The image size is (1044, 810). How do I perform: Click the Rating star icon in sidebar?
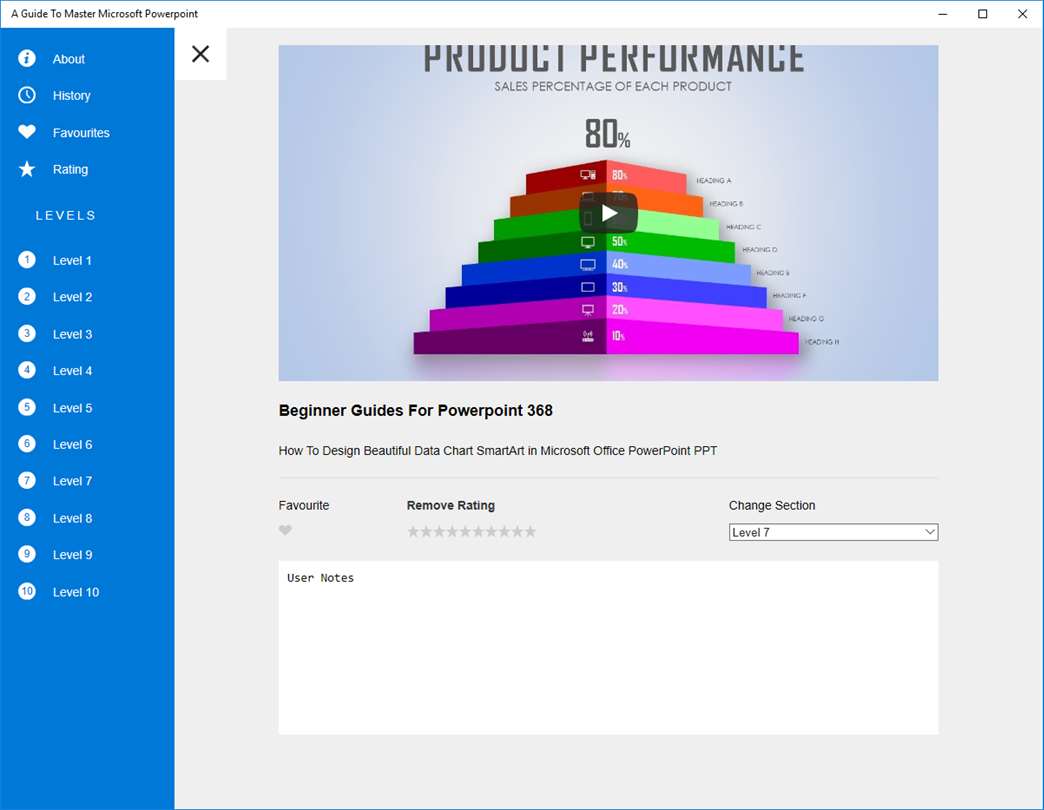click(27, 169)
